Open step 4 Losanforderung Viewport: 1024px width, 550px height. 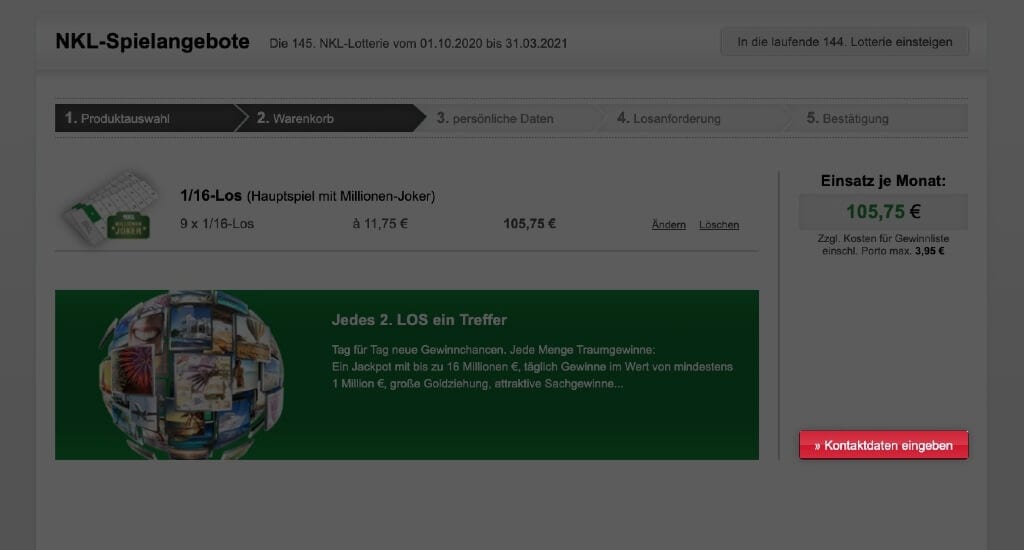point(669,118)
